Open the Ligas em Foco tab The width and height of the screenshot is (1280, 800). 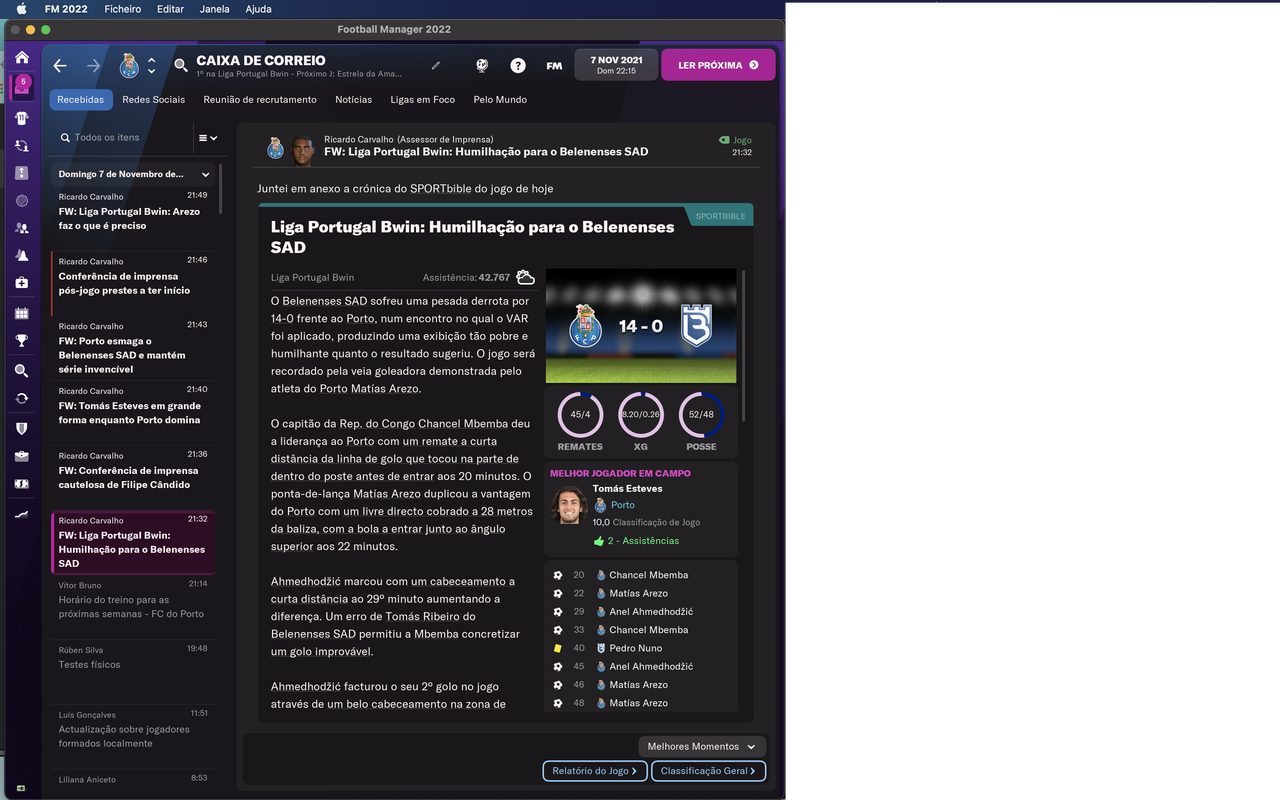pyautogui.click(x=423, y=100)
